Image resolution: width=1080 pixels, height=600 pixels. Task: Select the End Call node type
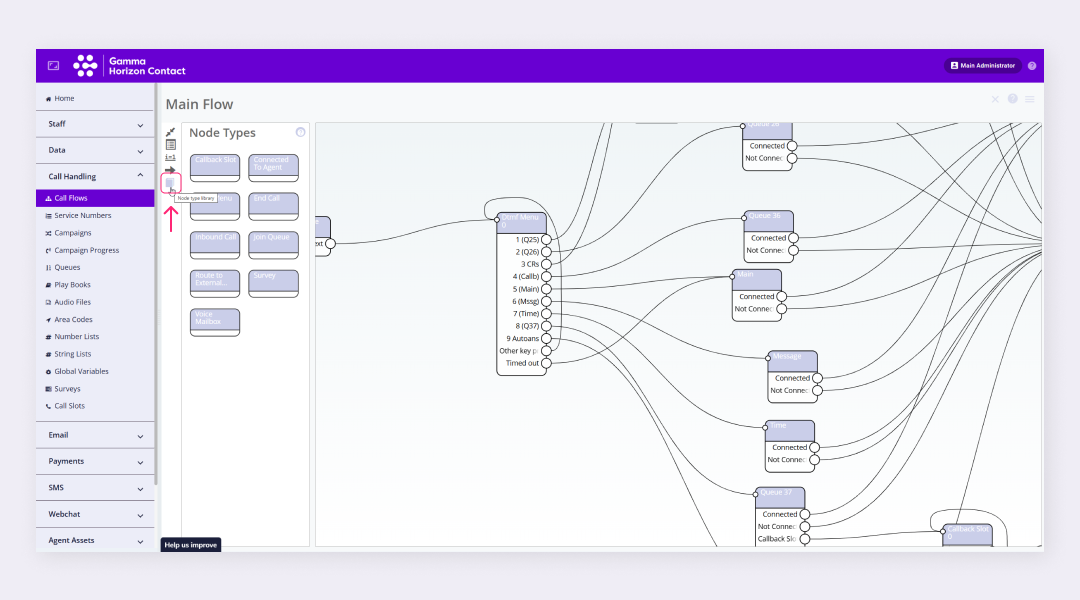pos(273,206)
